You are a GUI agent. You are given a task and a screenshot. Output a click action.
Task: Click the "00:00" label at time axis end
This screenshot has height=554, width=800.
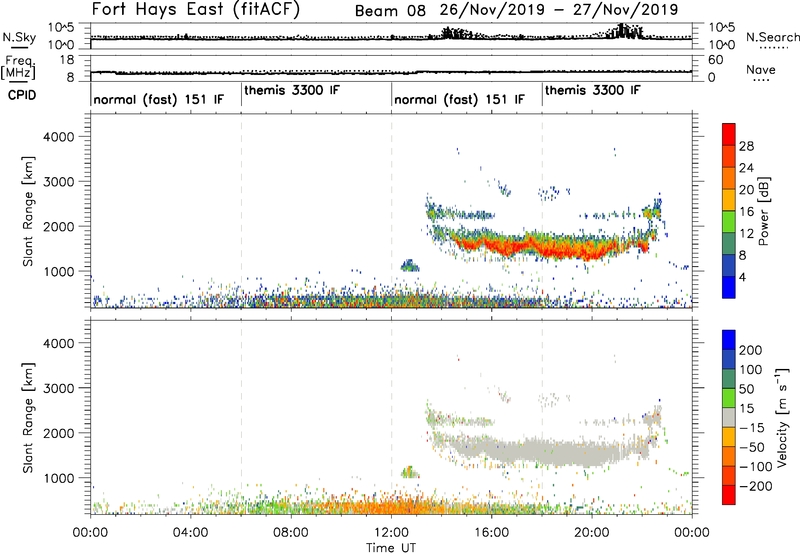click(692, 533)
